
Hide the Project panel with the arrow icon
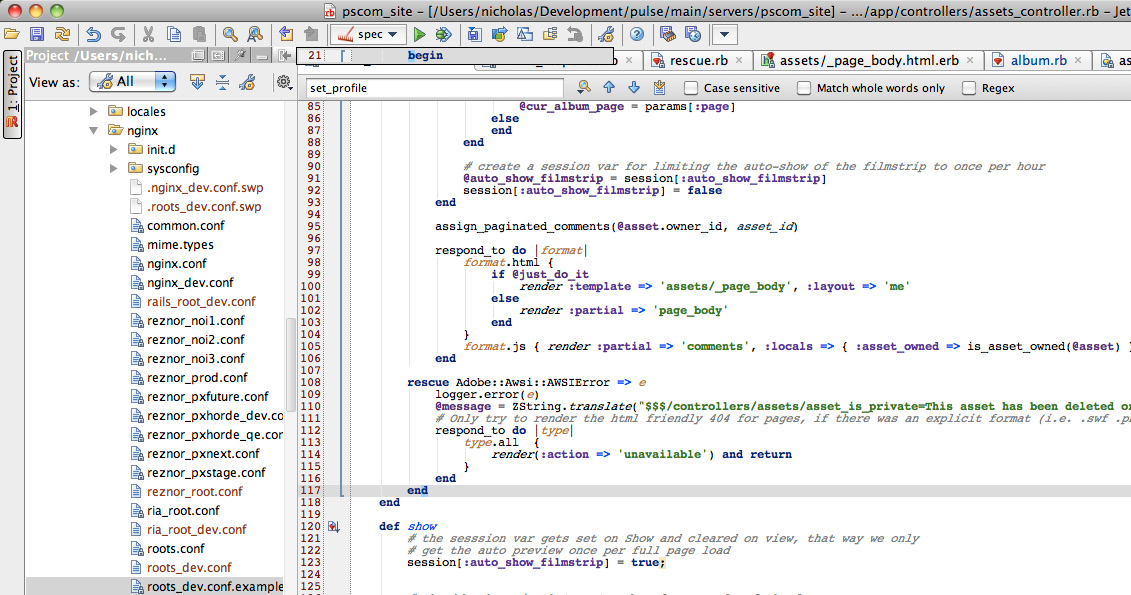point(285,56)
